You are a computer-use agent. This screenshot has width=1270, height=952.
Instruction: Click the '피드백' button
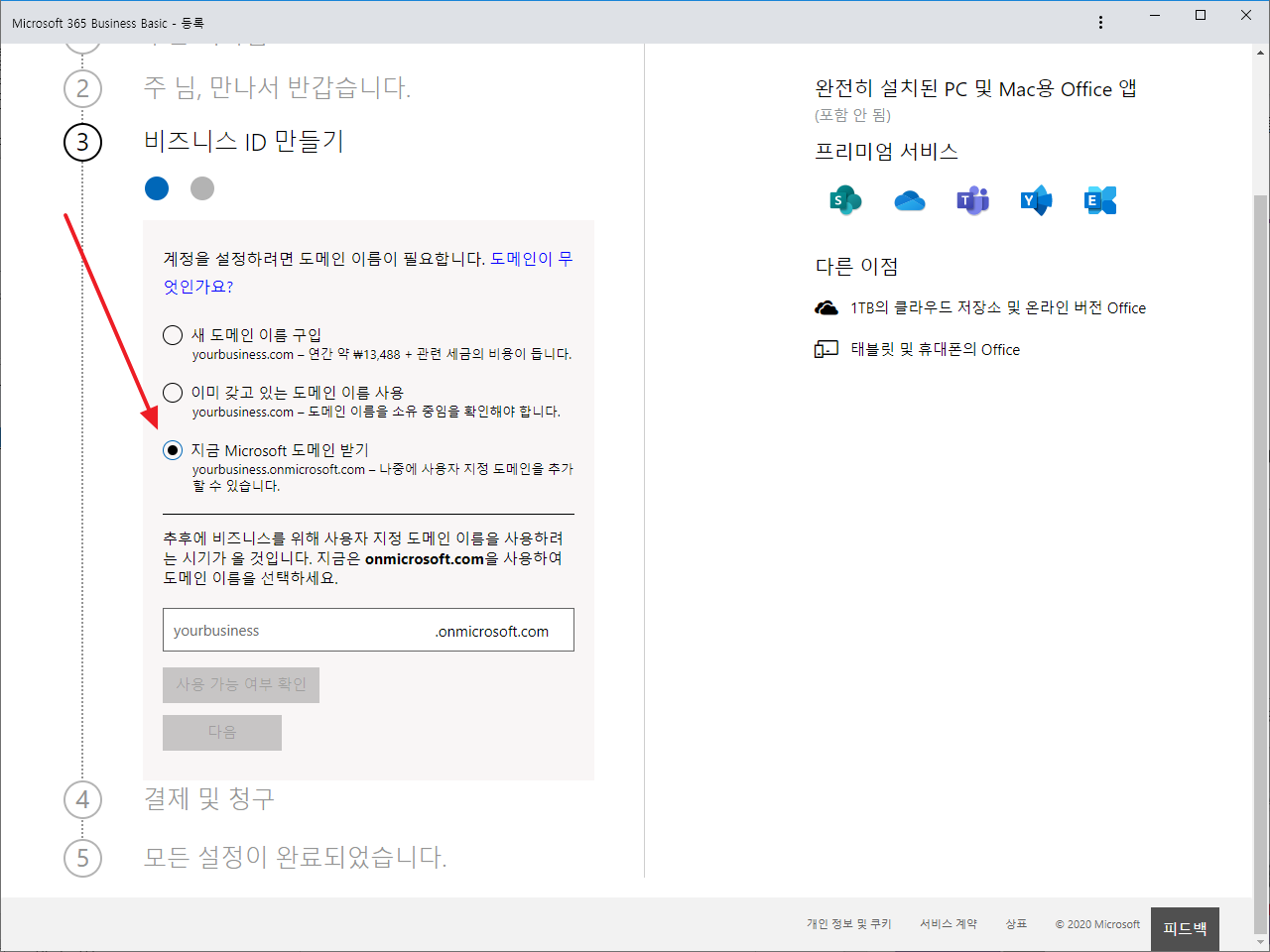1185,929
